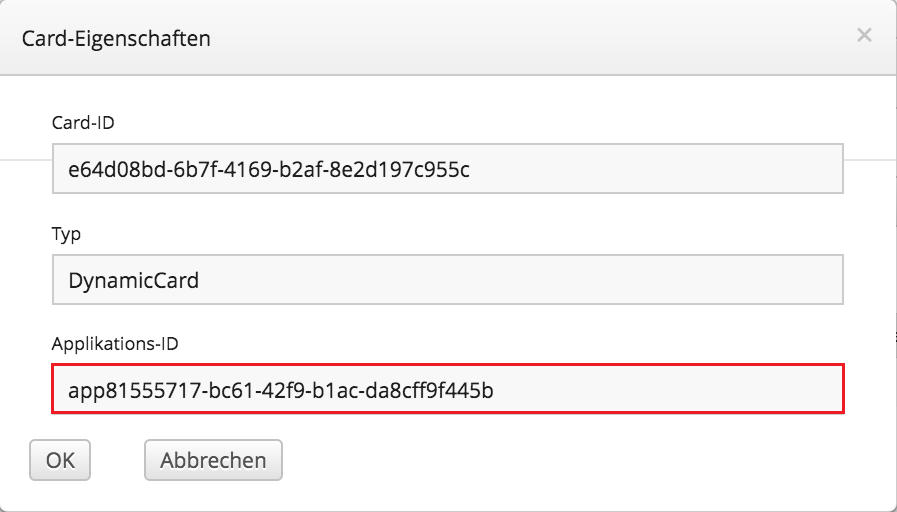The image size is (897, 512).
Task: Dismiss the properties dialog using the gray X
Action: 864,35
